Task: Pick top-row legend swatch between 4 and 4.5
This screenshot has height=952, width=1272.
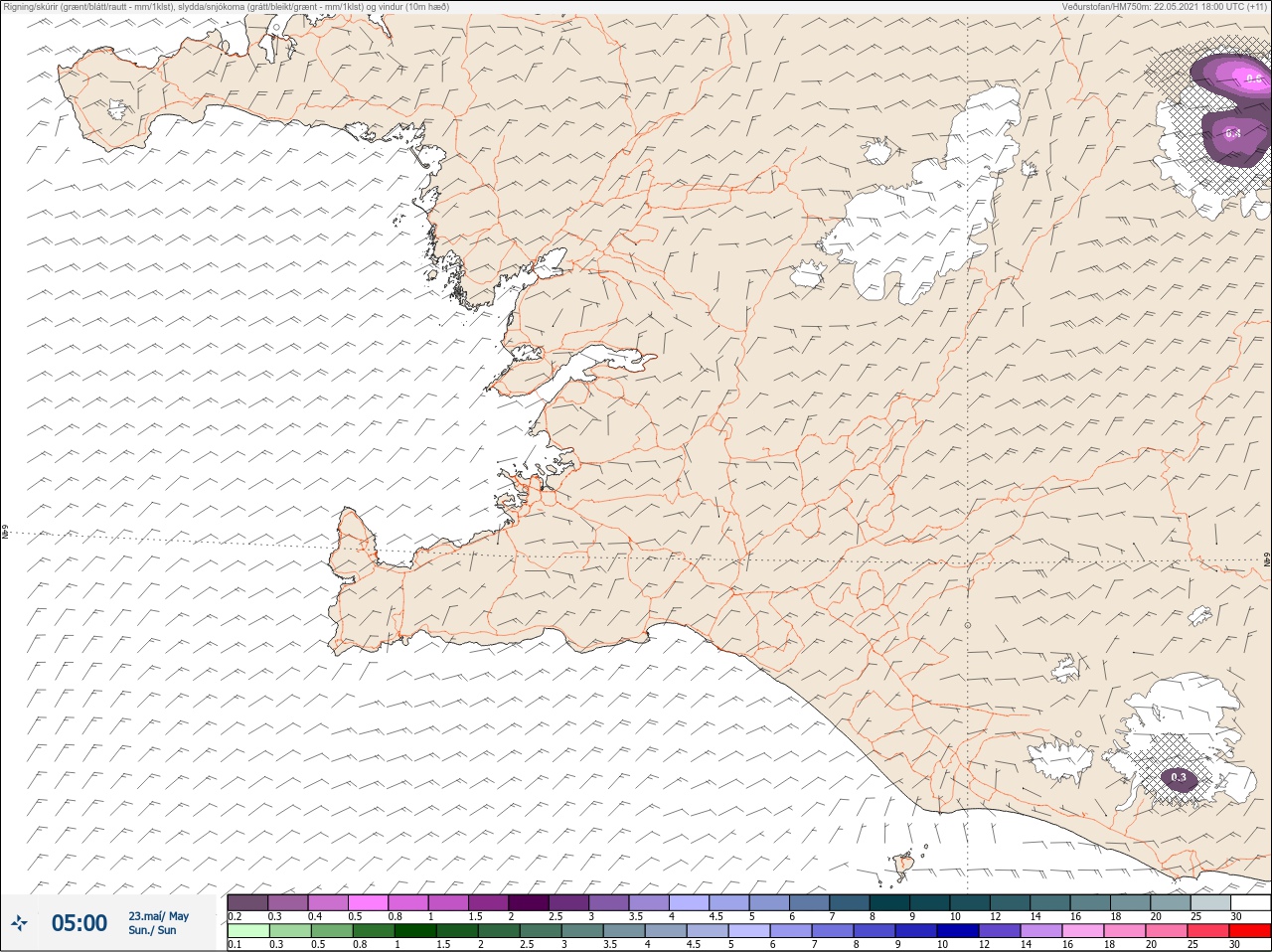Action: pyautogui.click(x=689, y=902)
